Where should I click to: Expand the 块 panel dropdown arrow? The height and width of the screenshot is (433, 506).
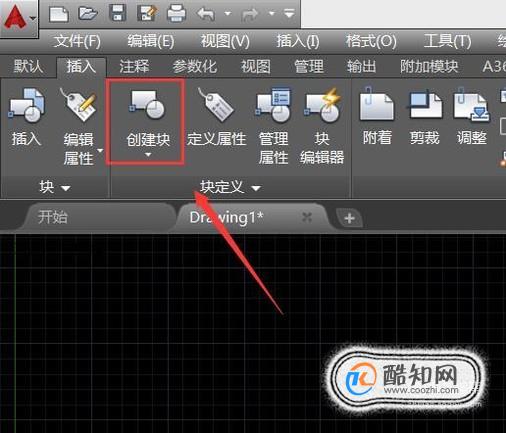click(x=66, y=188)
